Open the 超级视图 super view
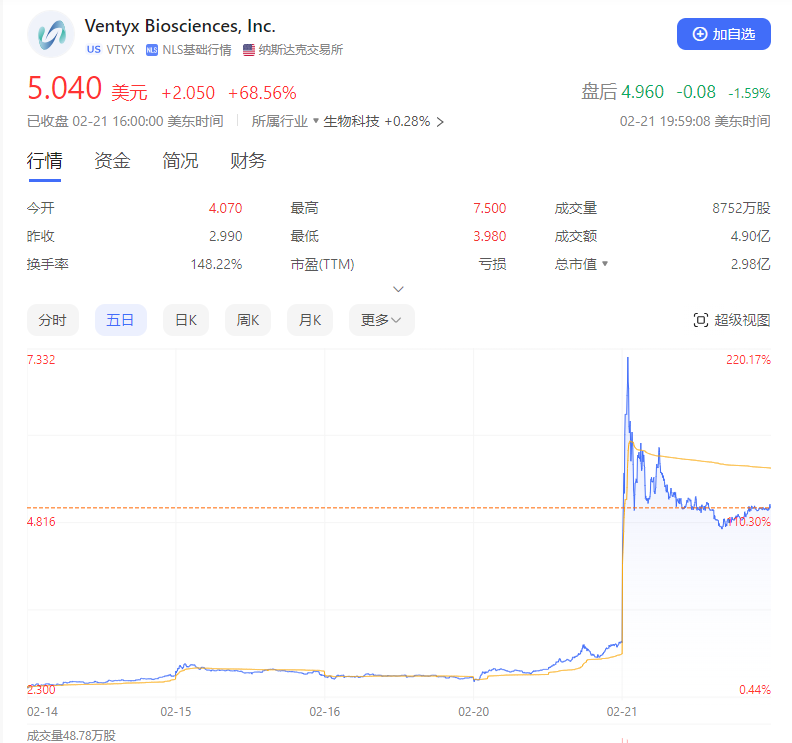This screenshot has height=743, width=792. click(731, 320)
